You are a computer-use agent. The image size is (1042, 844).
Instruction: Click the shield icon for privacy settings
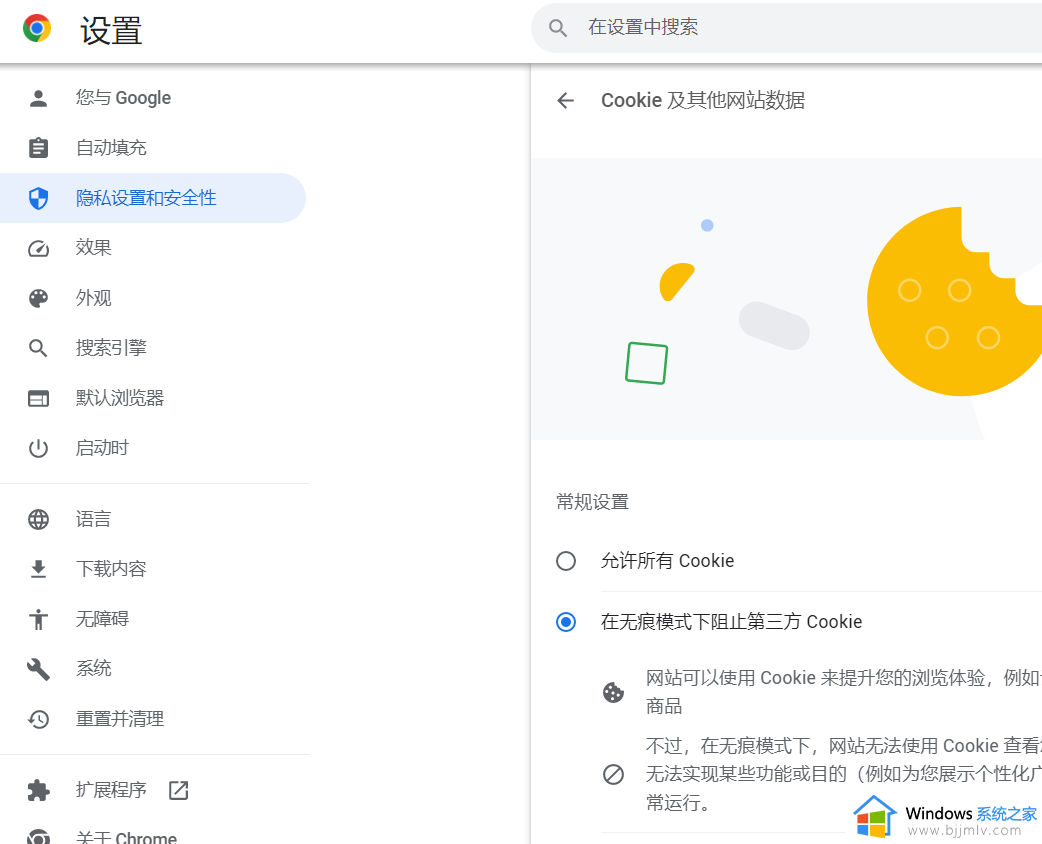click(39, 198)
